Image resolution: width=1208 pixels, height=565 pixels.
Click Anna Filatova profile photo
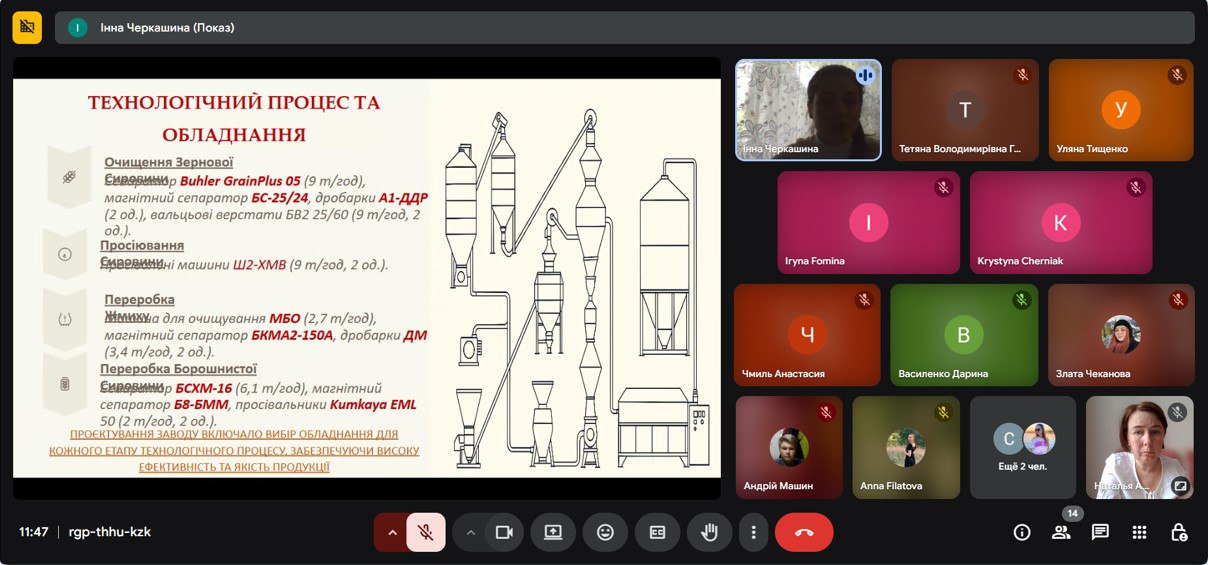pos(906,447)
